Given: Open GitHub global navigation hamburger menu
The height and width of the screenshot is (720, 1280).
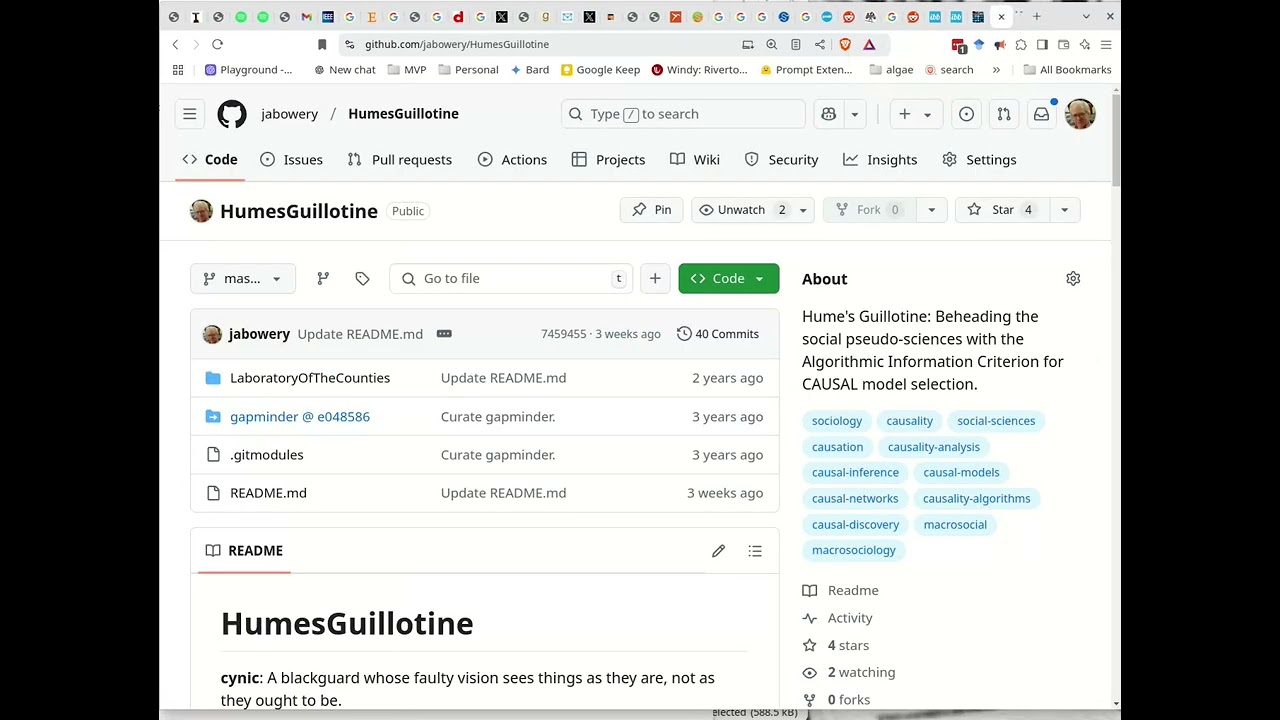Looking at the screenshot, I should click(x=189, y=114).
